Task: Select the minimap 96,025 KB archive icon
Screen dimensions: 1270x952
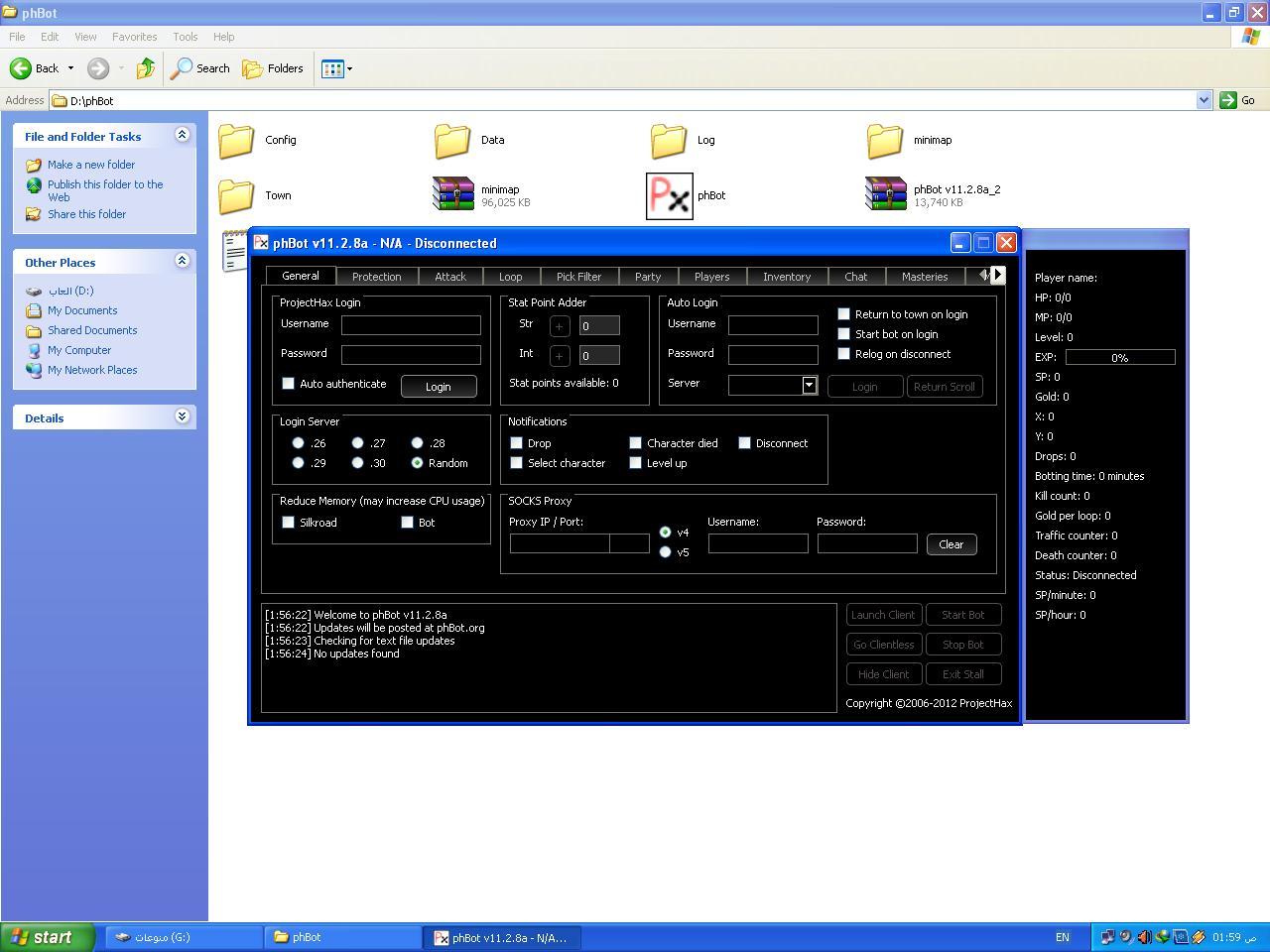Action: 453,194
